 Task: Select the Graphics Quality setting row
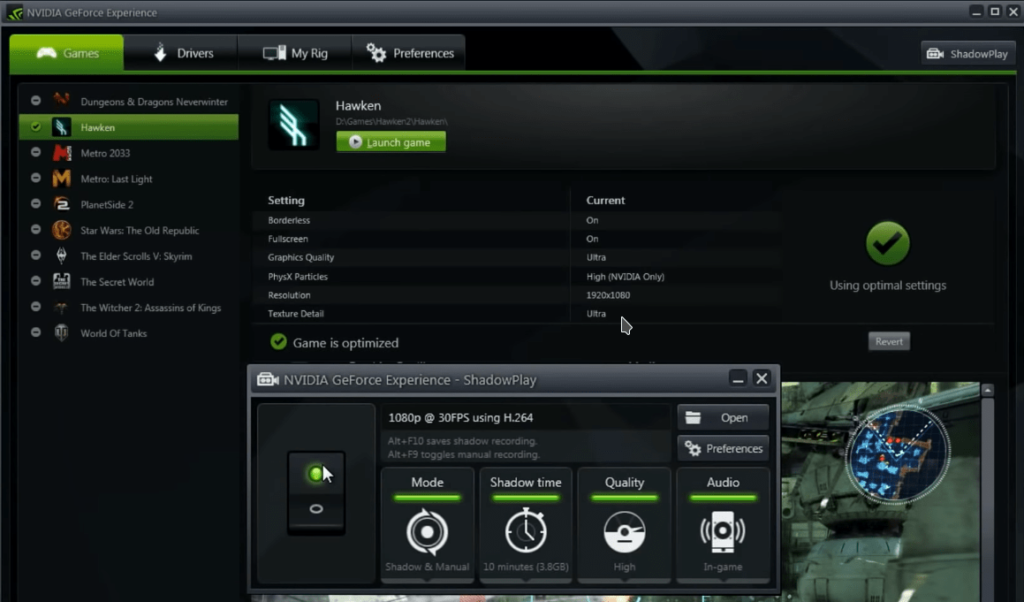point(517,257)
